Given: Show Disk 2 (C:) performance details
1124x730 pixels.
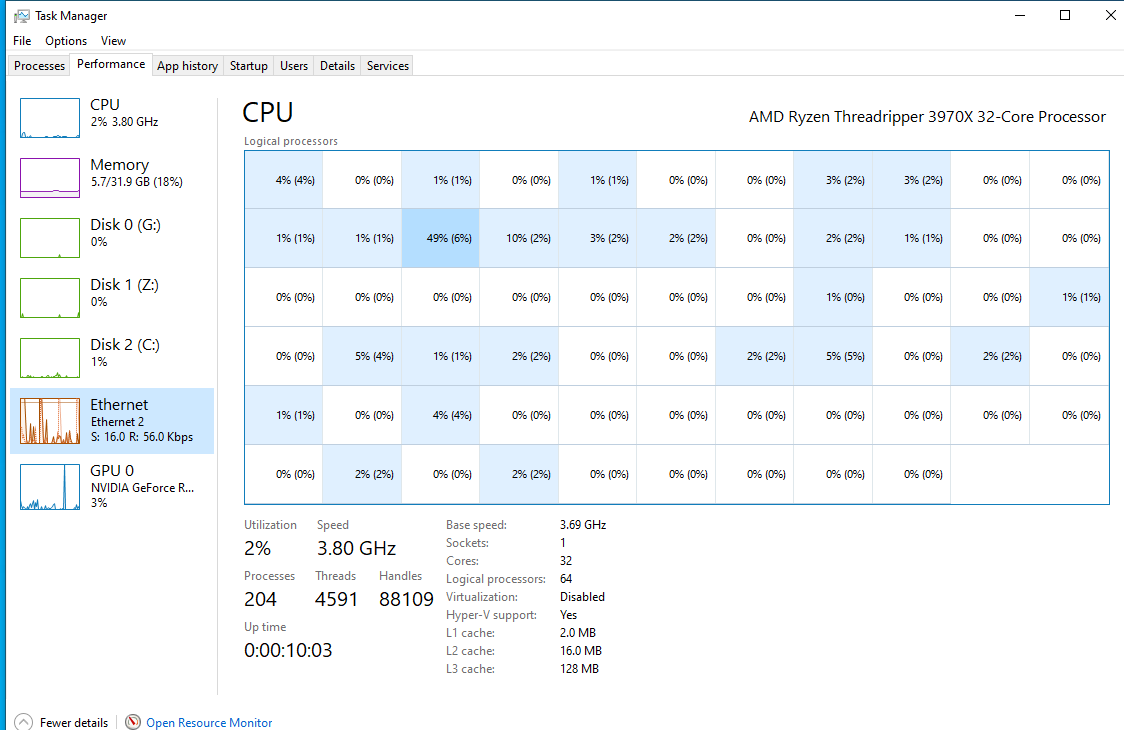Looking at the screenshot, I should pos(50,358).
